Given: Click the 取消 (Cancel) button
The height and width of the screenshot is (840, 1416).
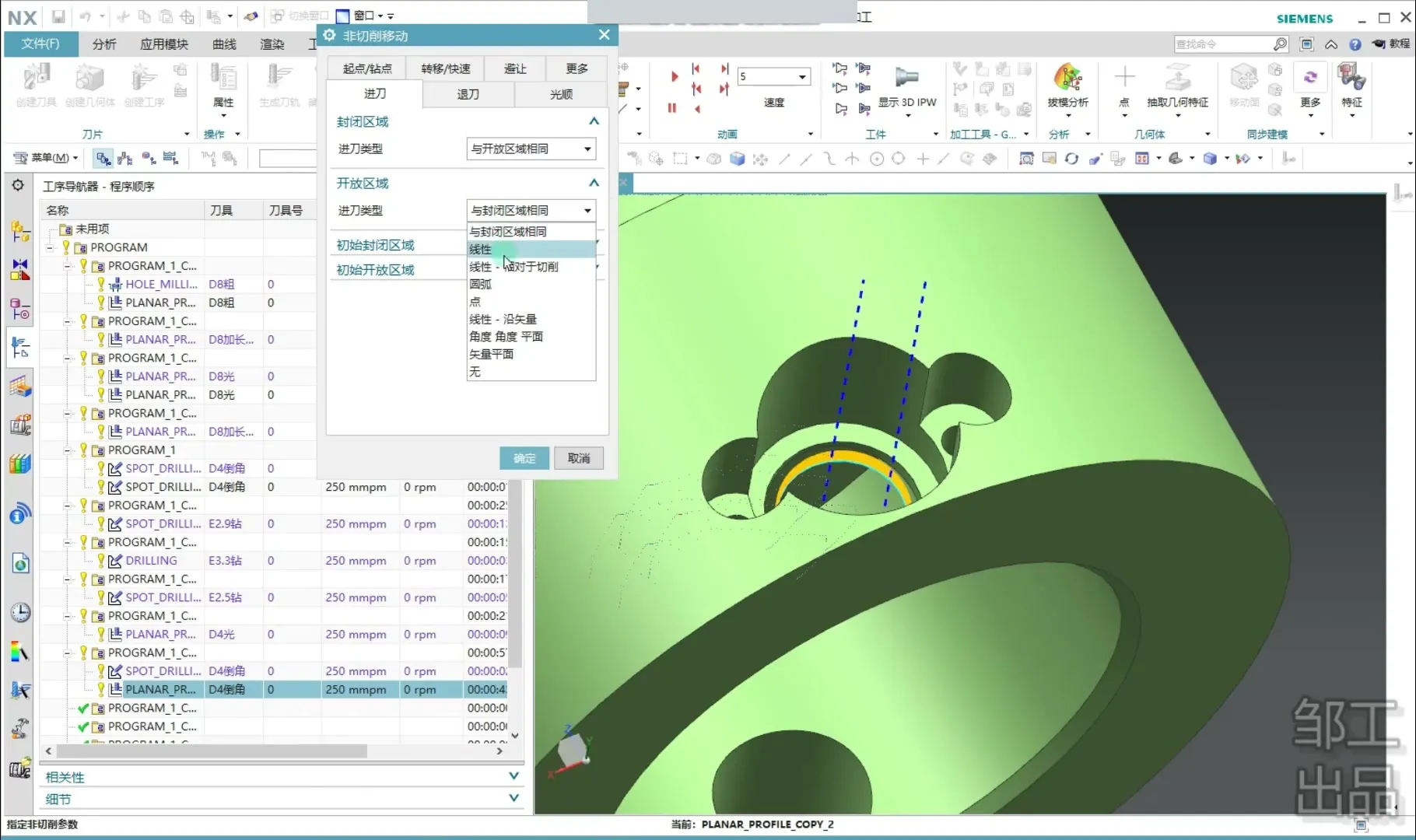Looking at the screenshot, I should (x=578, y=458).
